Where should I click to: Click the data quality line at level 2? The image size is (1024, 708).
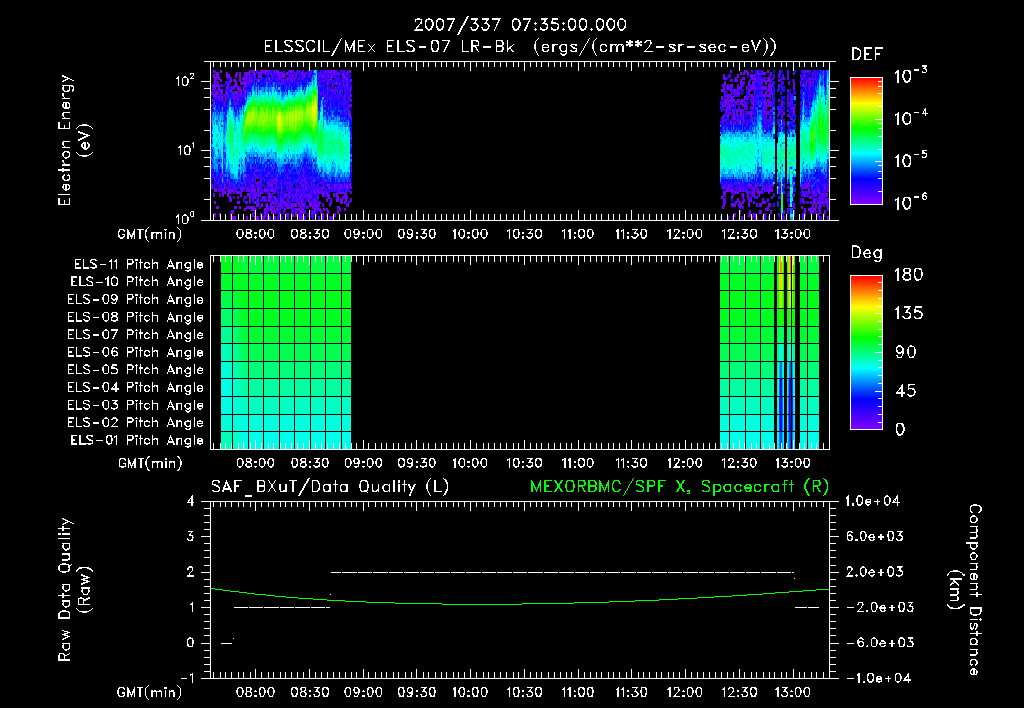pos(563,572)
